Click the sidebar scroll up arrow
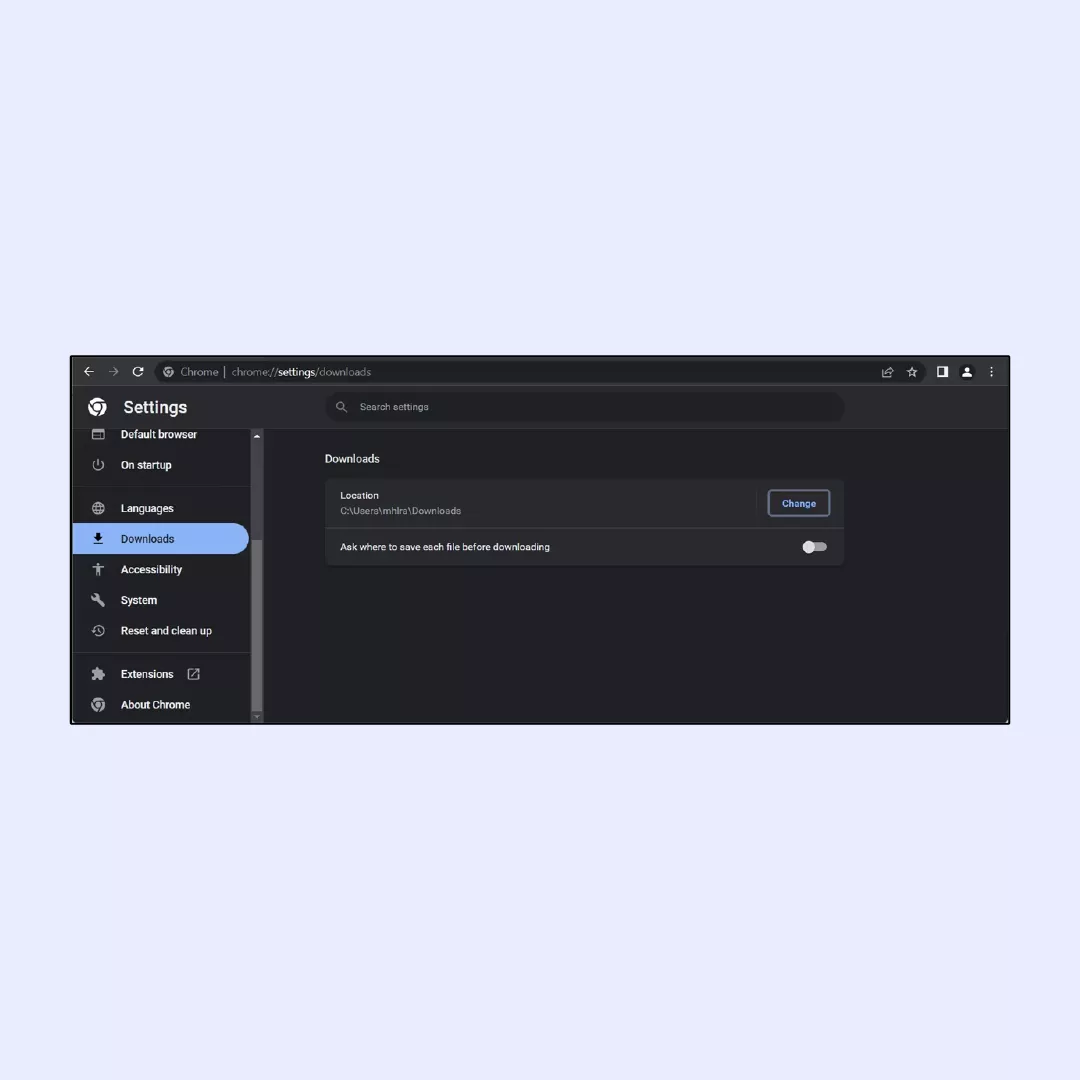 pyautogui.click(x=257, y=436)
